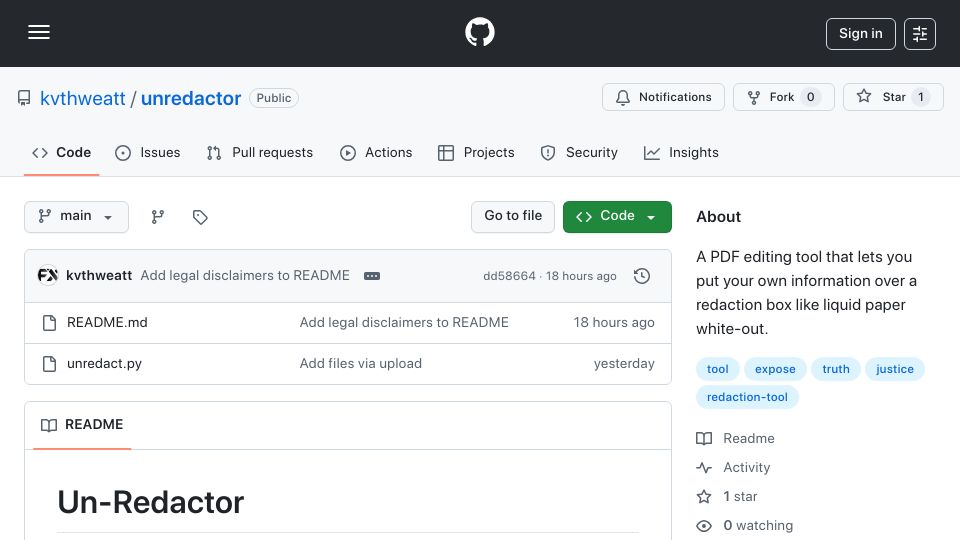Viewport: 960px width, 540px height.
Task: View branches via the branch icon
Action: [x=158, y=217]
